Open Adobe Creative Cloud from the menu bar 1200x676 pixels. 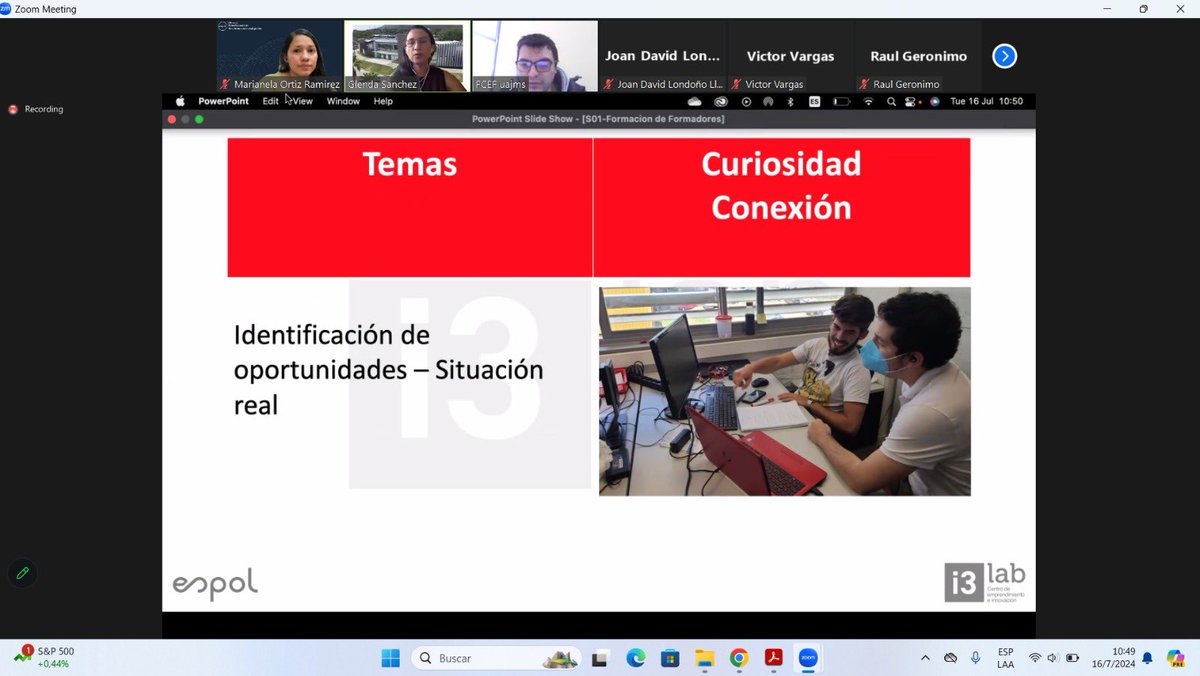coord(722,101)
